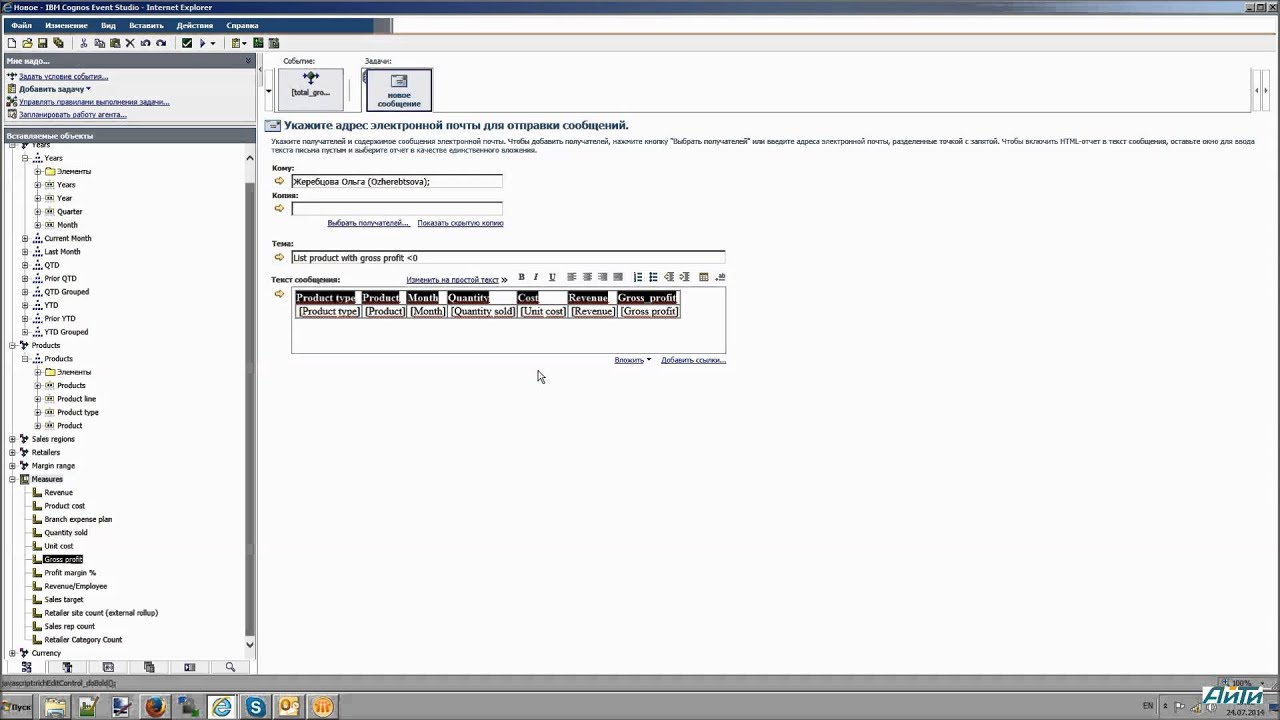This screenshot has width=1280, height=720.
Task: Click the empty Копия field
Action: (397, 208)
